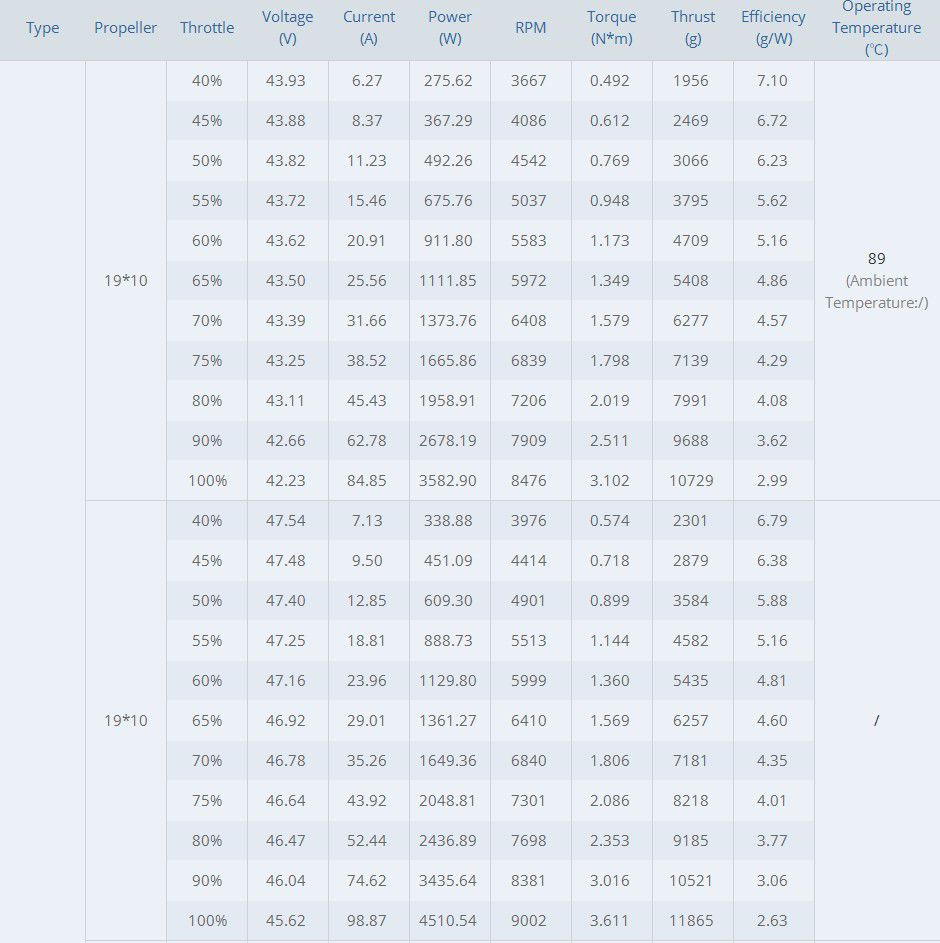Select the Voltage (V) column header
This screenshot has height=943, width=940.
(x=287, y=28)
